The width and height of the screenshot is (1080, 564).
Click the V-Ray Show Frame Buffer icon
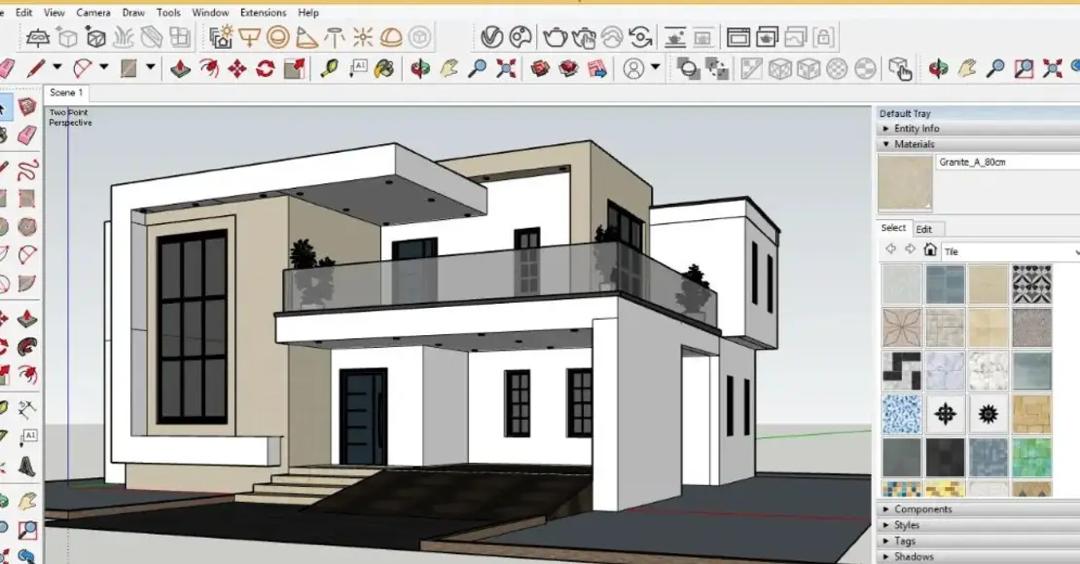point(738,38)
